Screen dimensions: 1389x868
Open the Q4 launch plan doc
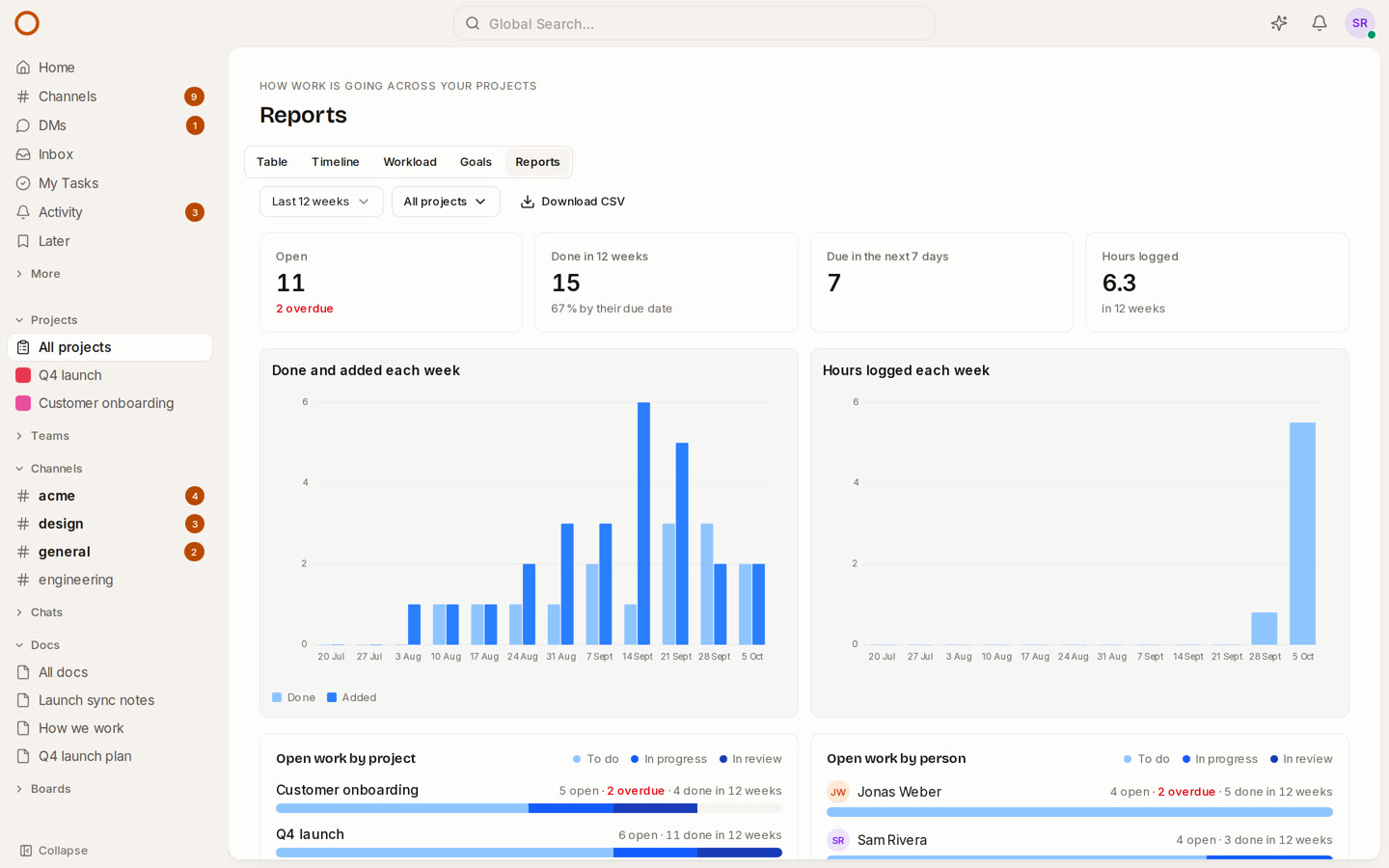pyautogui.click(x=110, y=756)
